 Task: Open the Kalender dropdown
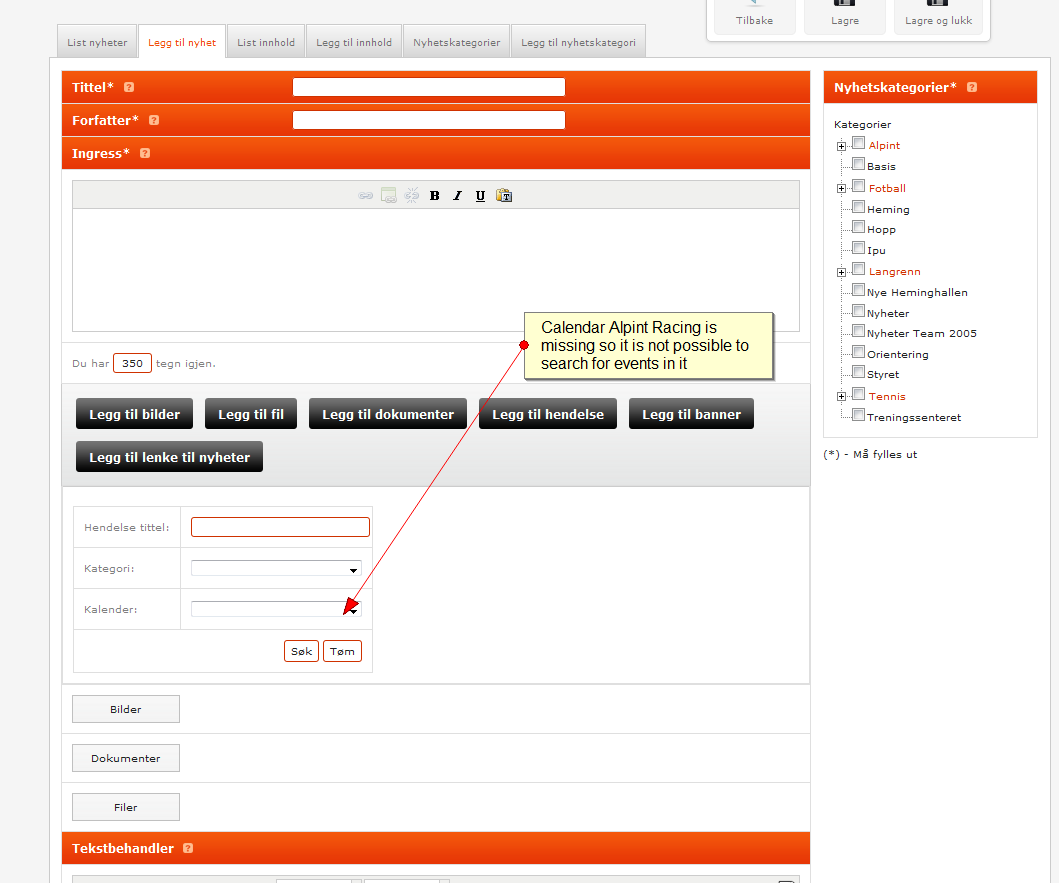click(x=276, y=609)
